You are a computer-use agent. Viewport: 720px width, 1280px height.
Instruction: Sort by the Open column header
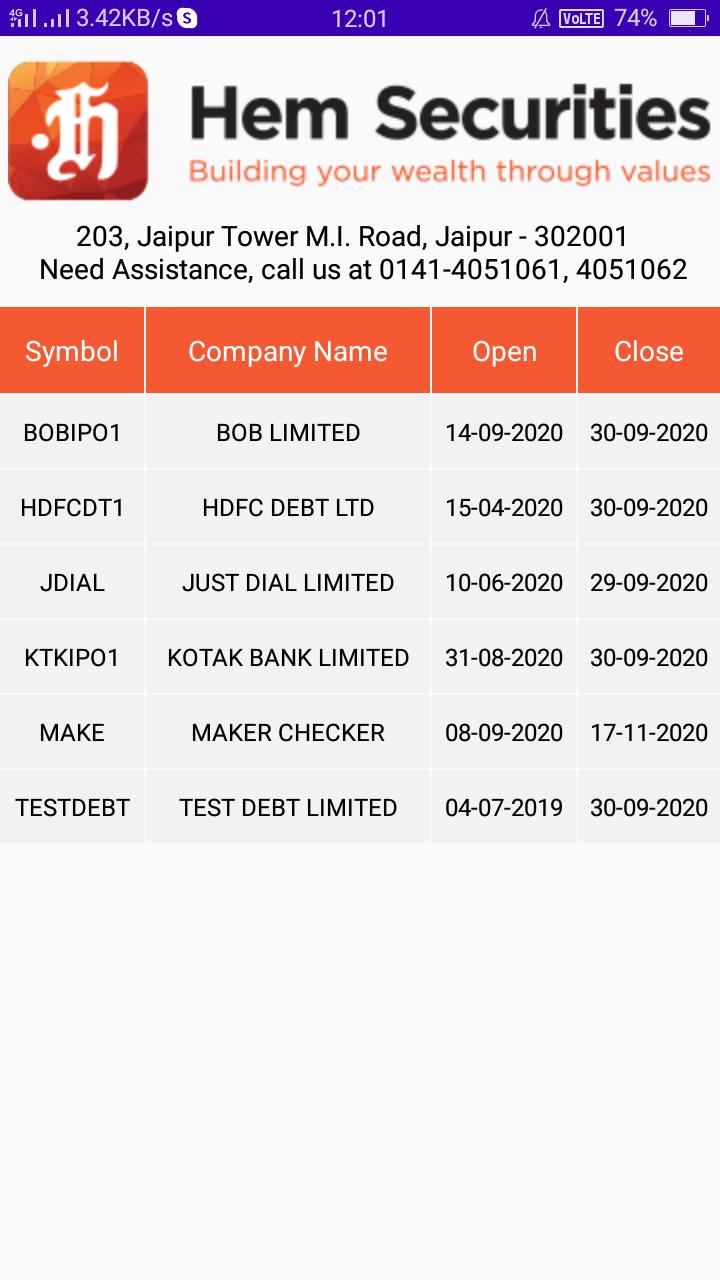point(504,351)
